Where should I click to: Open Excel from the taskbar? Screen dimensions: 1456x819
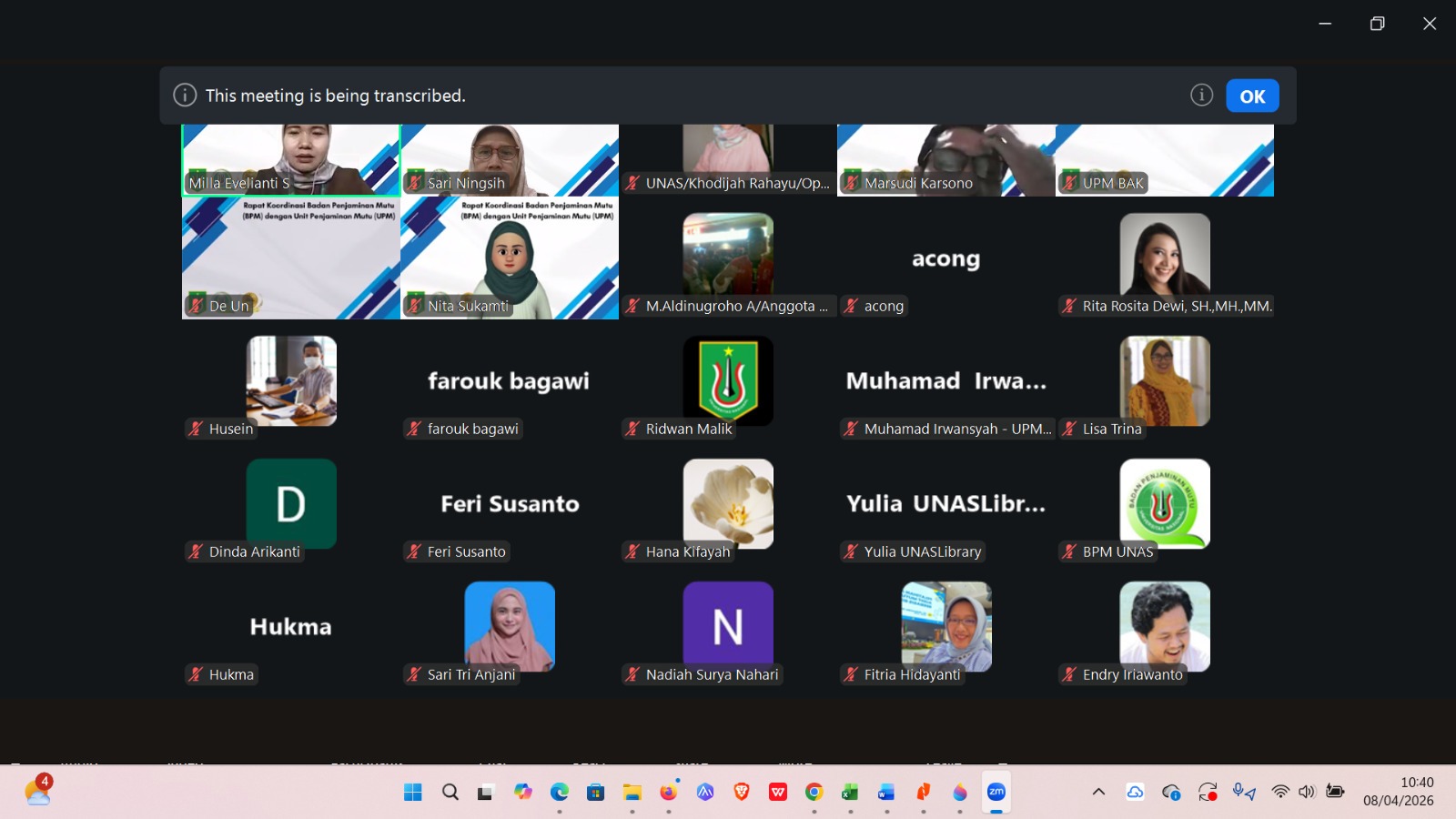coord(851,792)
